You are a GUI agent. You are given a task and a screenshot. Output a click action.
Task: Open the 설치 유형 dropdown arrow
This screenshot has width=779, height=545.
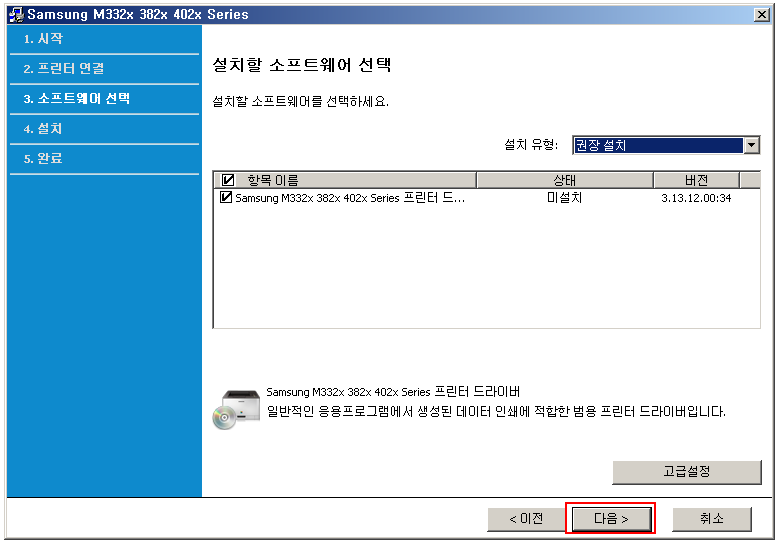(751, 145)
